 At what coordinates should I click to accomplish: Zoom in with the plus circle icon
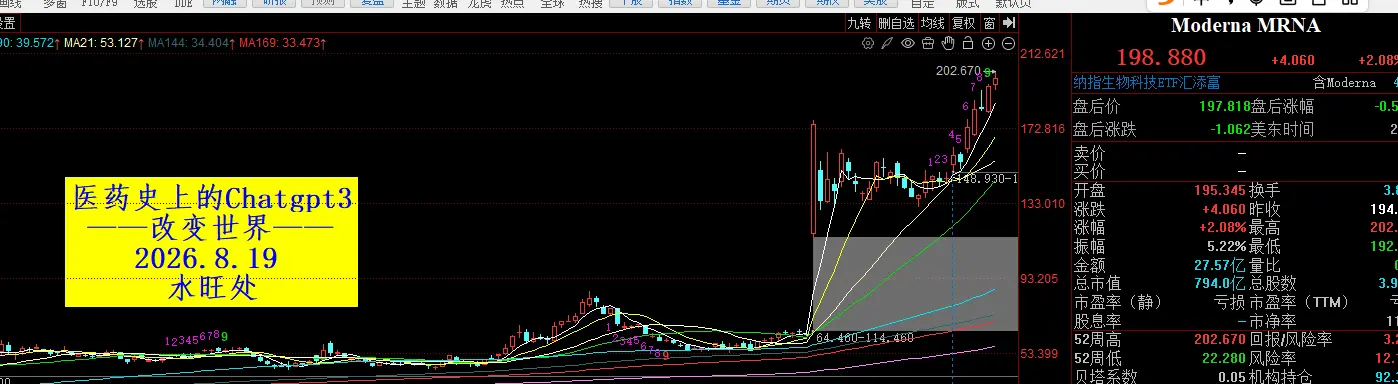988,43
